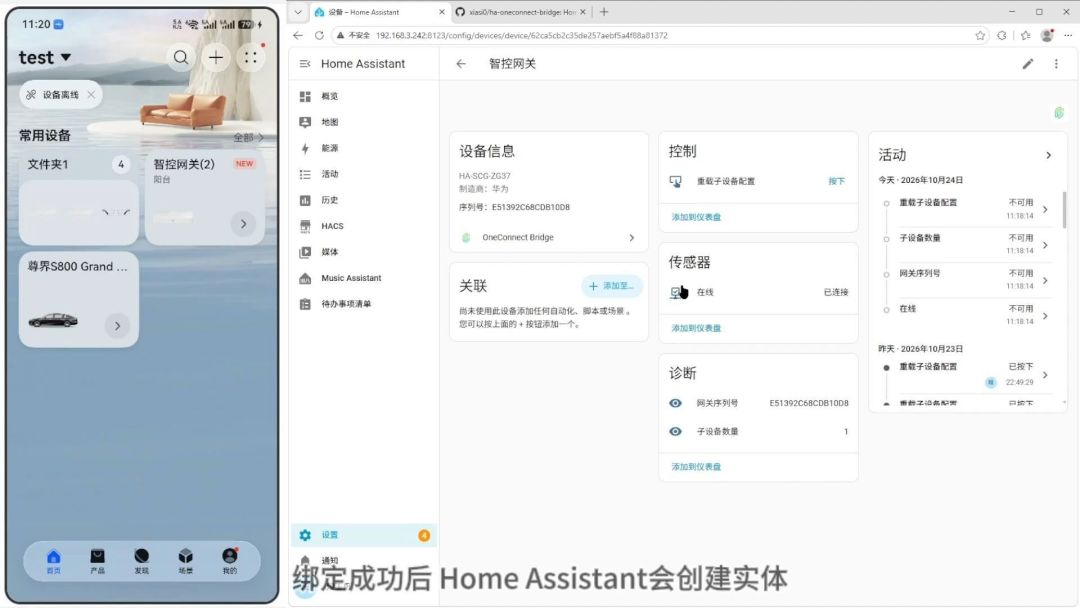The height and width of the screenshot is (608, 1080).
Task: Click the activity panel scrollbar
Action: 1064,210
